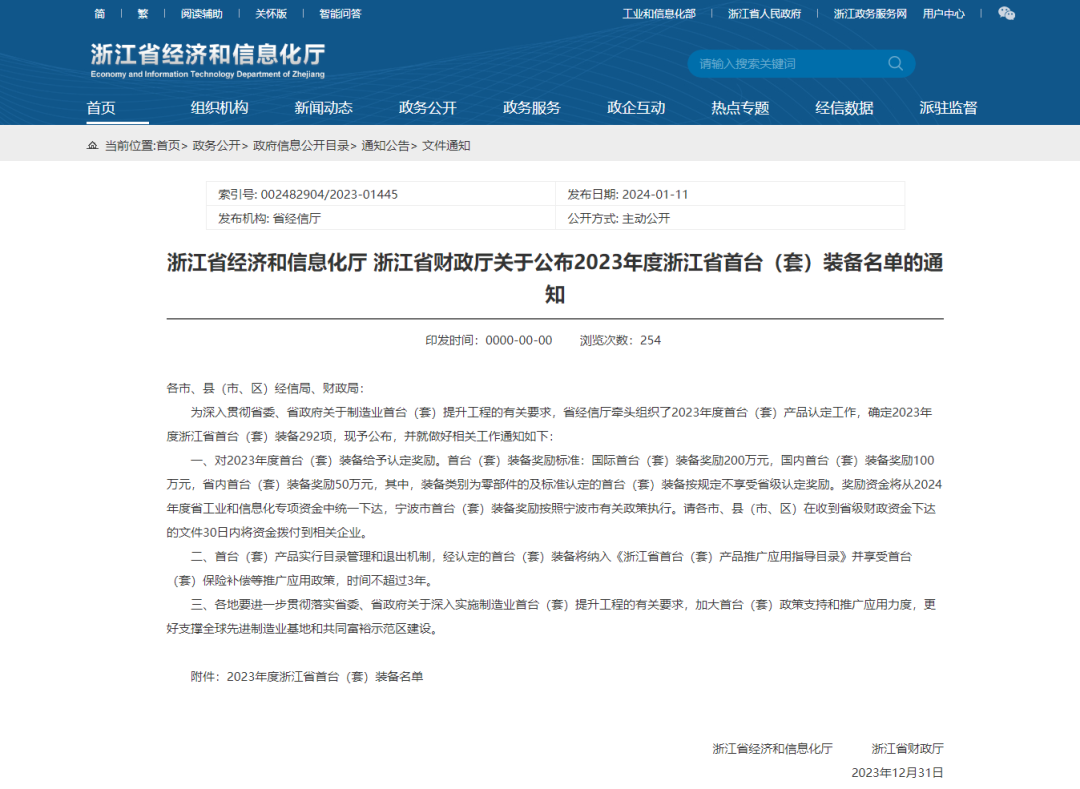Click publish date 2024-01-11

click(x=655, y=194)
